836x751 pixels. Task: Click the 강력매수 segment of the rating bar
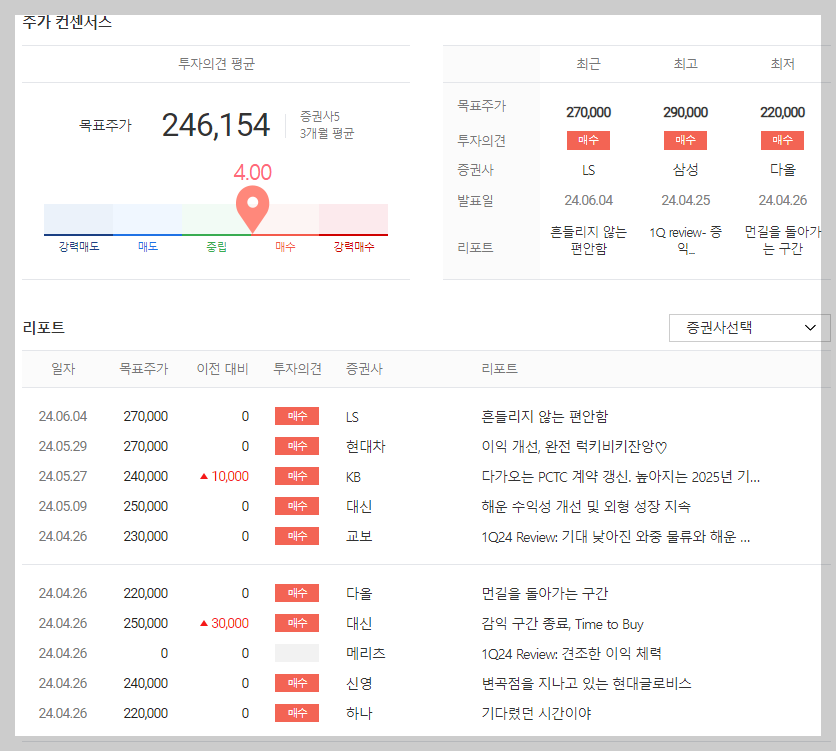(x=353, y=219)
